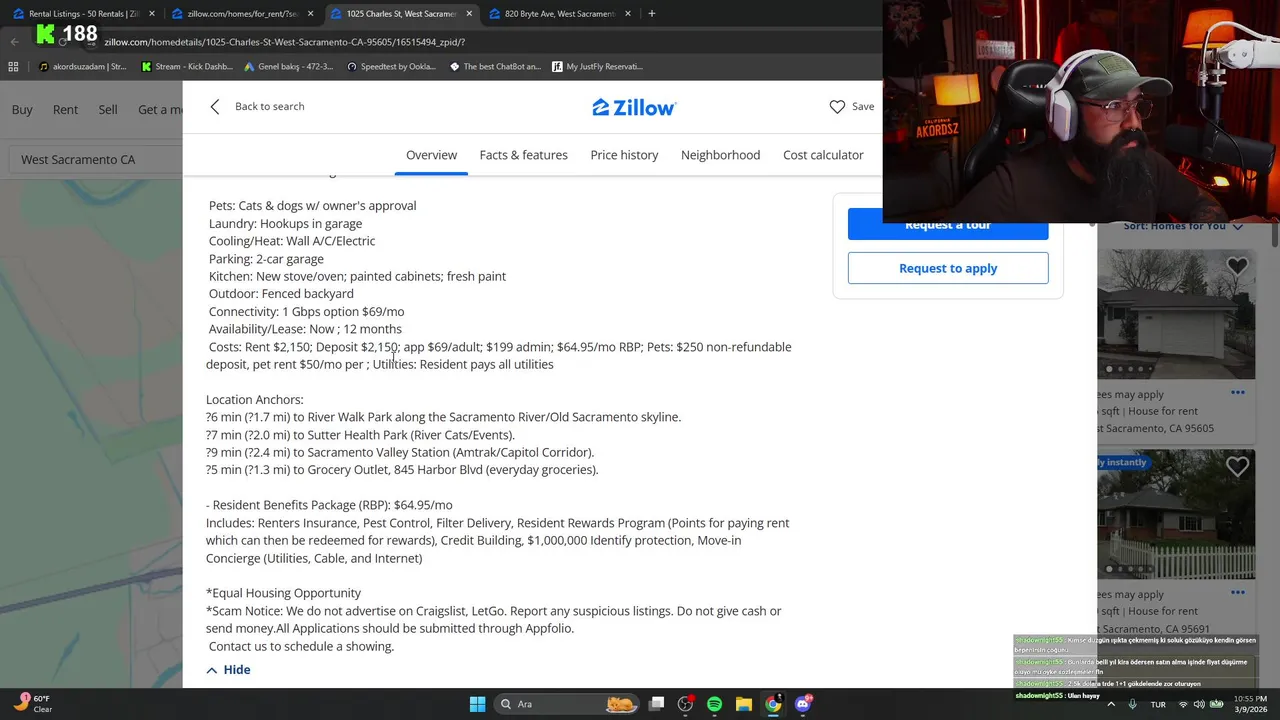Open the Speedtest by Ookla bookmark
Screen dimensions: 1280x720
click(391, 67)
